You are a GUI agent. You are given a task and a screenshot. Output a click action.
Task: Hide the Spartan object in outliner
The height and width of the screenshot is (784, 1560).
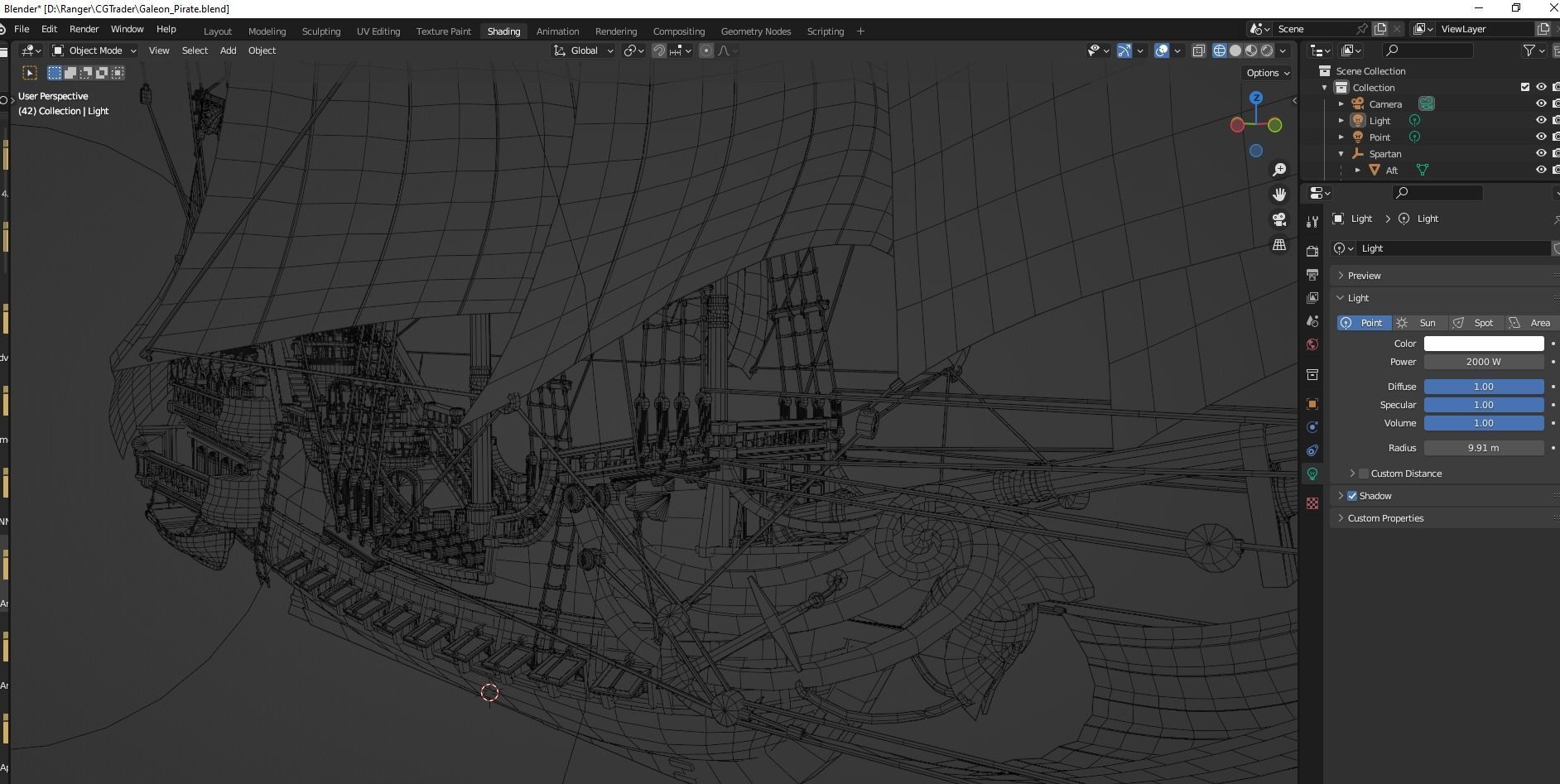pos(1541,153)
